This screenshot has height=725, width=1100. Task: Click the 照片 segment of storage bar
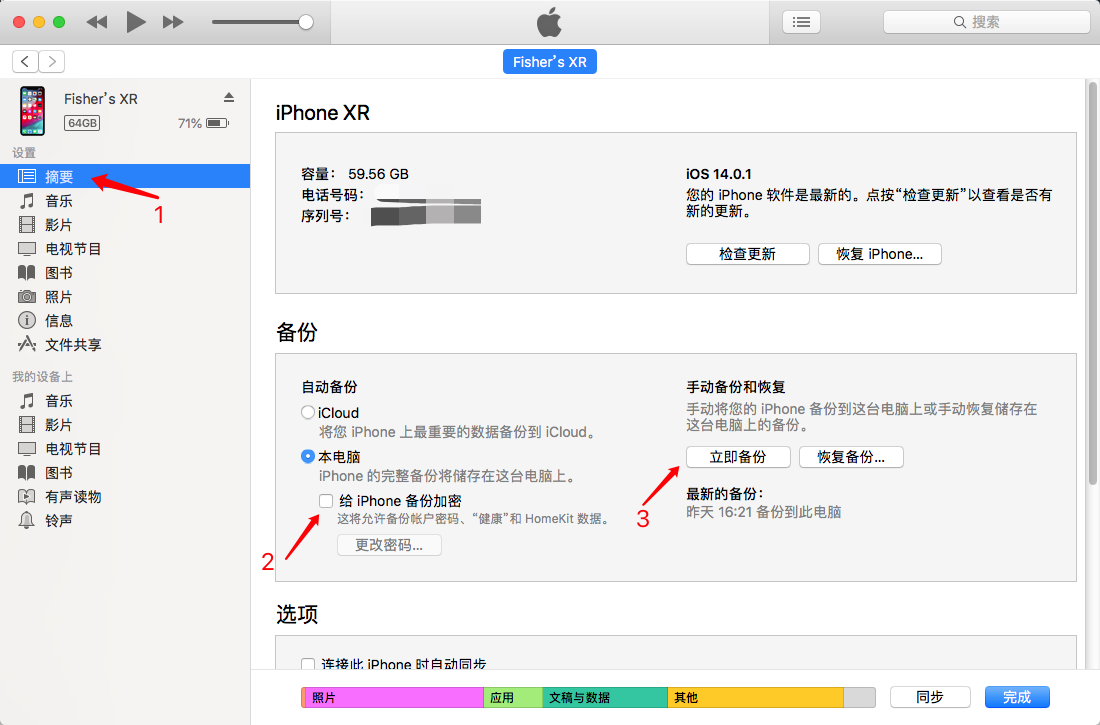(x=394, y=697)
